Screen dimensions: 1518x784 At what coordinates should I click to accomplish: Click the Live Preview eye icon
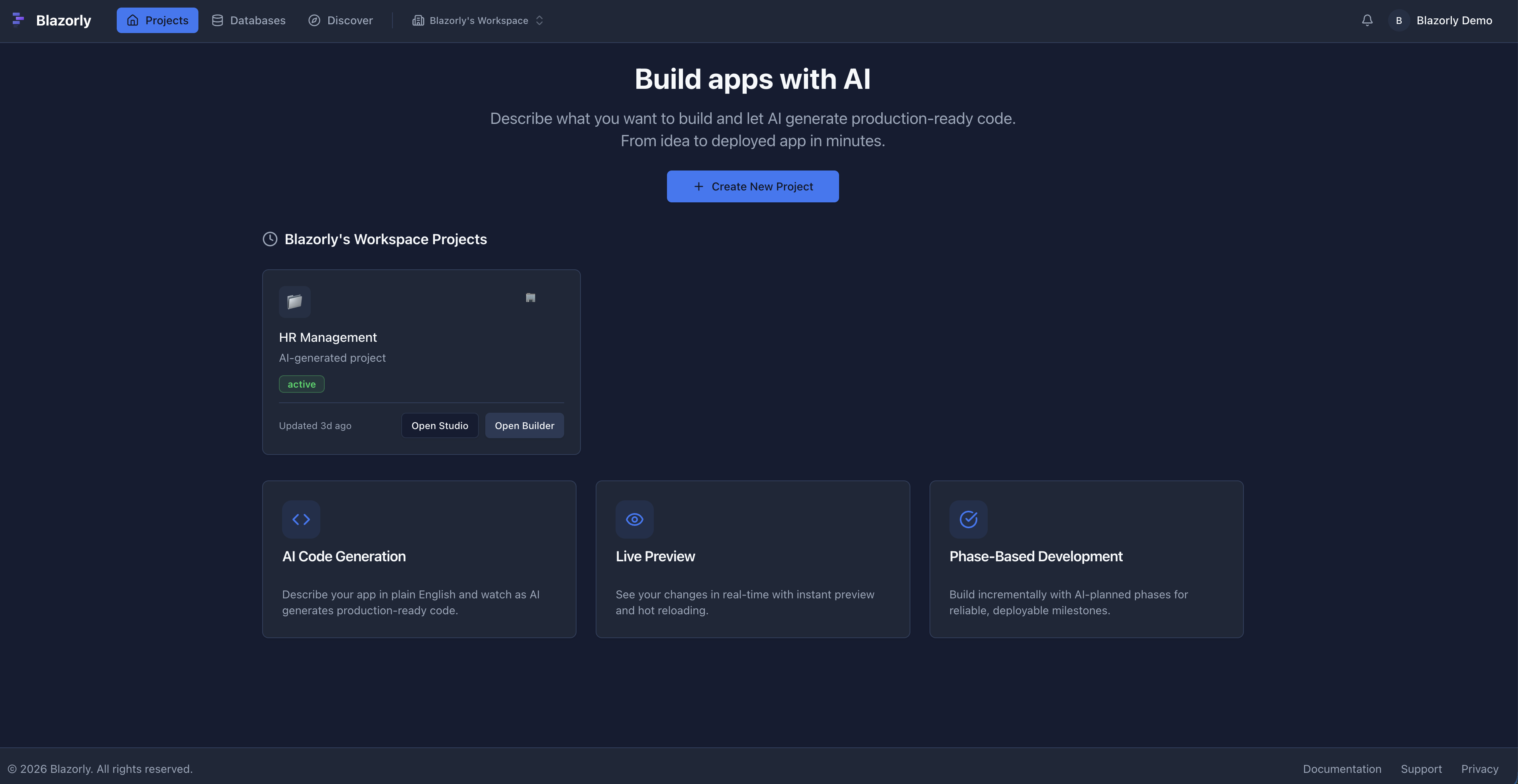[x=634, y=519]
